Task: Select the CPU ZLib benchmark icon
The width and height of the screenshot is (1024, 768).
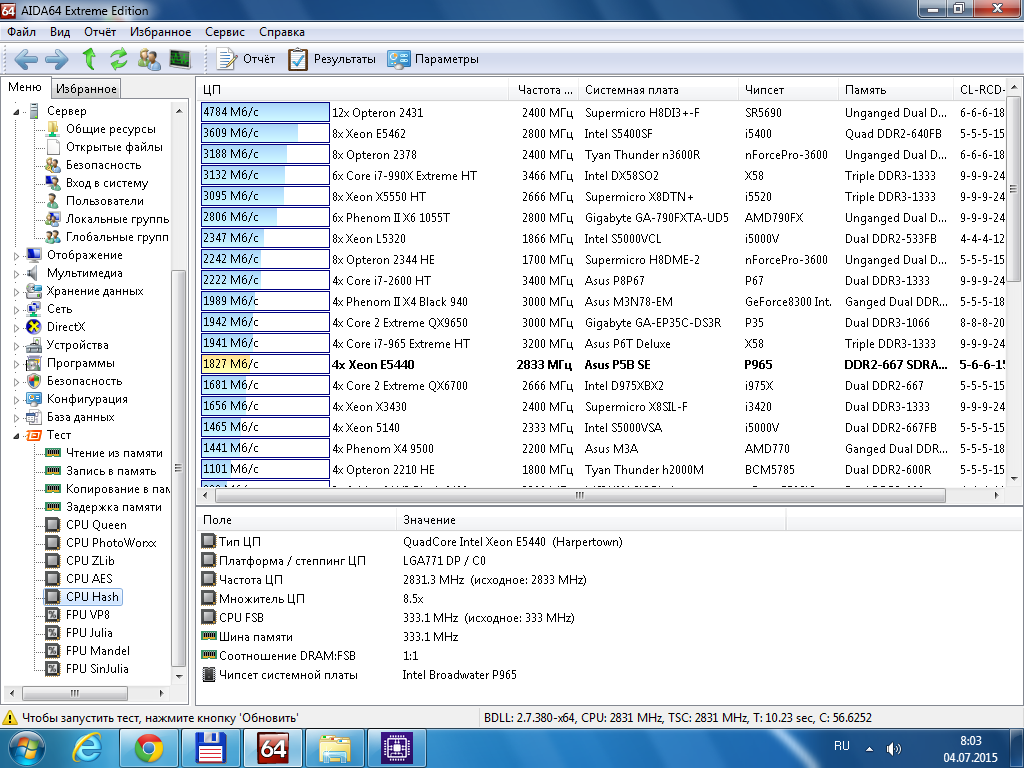Action: click(x=53, y=560)
